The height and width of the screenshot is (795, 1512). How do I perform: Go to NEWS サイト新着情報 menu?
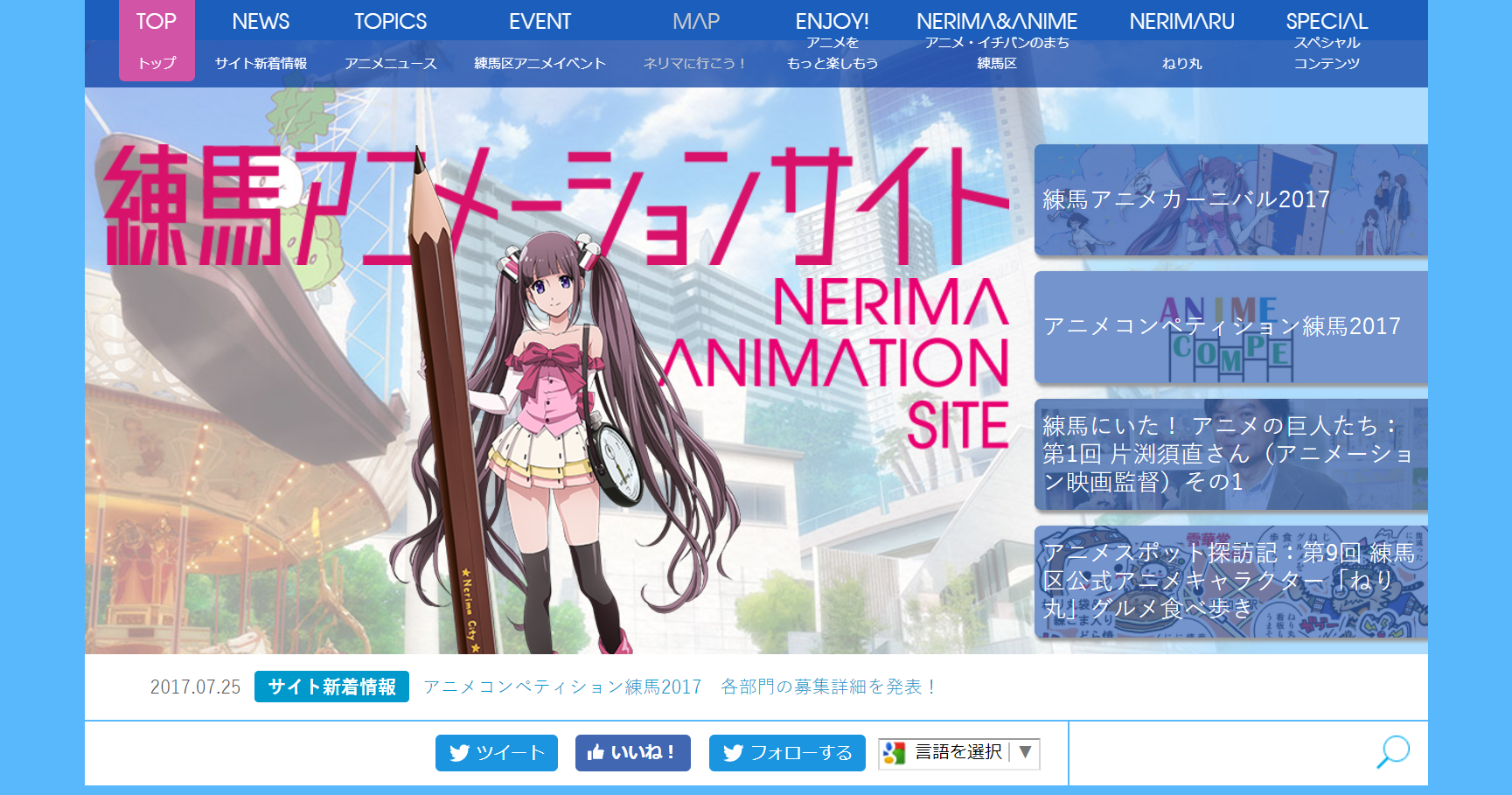pyautogui.click(x=261, y=40)
